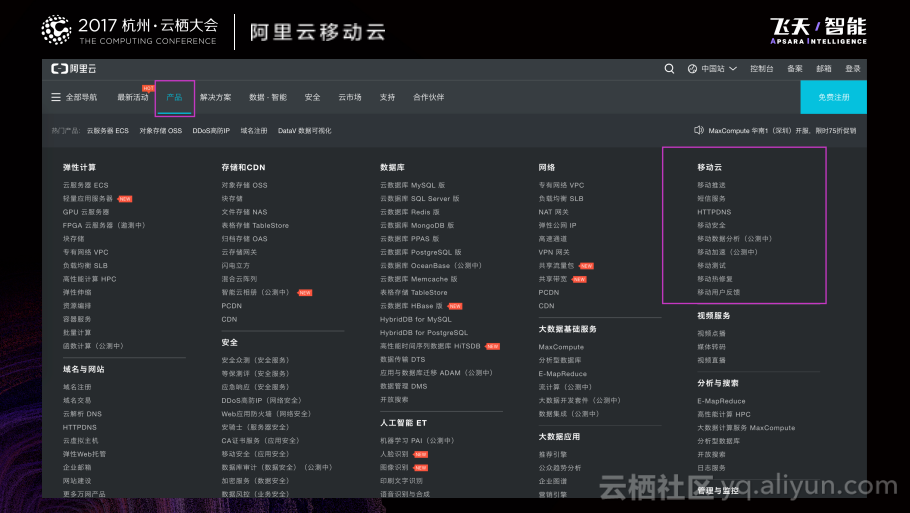This screenshot has width=910, height=513.
Task: Click 备案 in the top bar
Action: 795,68
